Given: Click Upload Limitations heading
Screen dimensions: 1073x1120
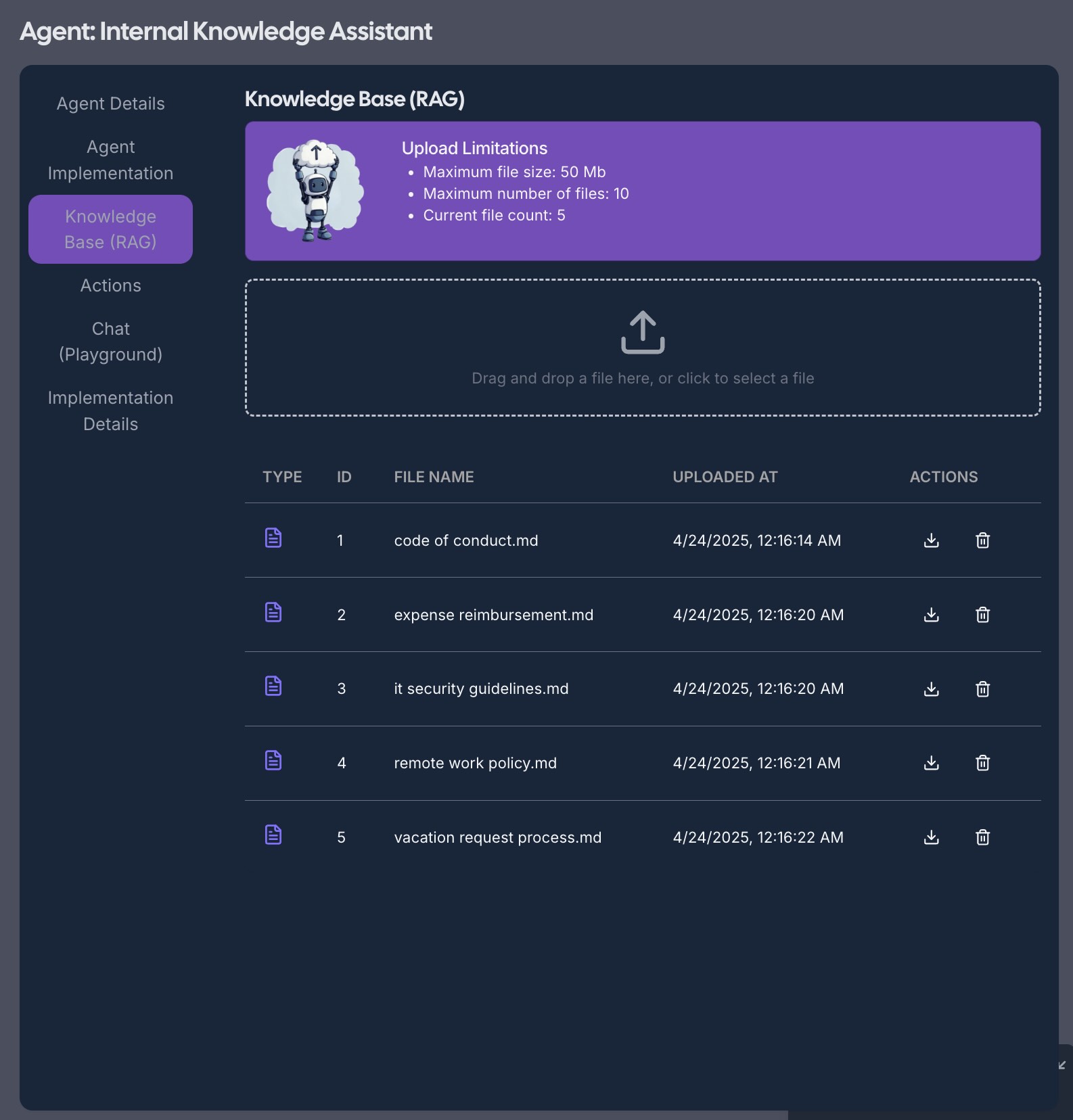Looking at the screenshot, I should [x=474, y=148].
